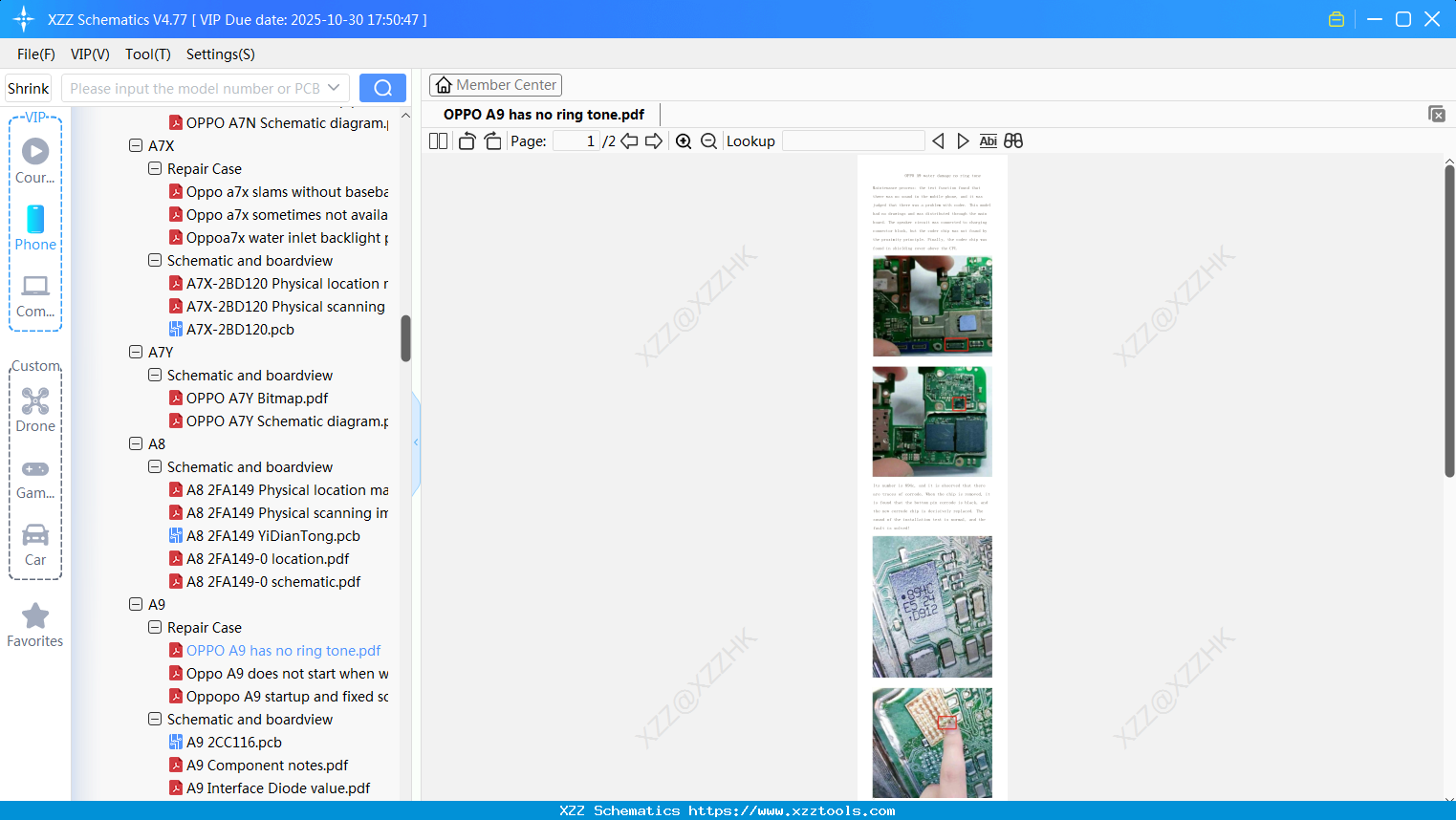
Task: Close the opened PDF tab panel
Action: pos(1436,114)
